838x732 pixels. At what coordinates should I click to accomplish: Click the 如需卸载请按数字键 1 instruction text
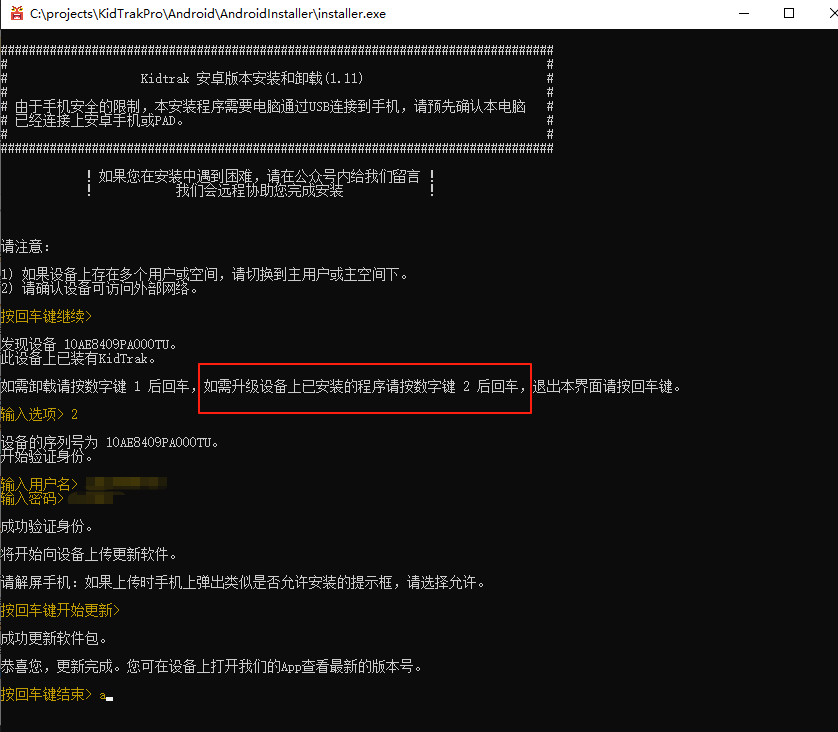98,386
